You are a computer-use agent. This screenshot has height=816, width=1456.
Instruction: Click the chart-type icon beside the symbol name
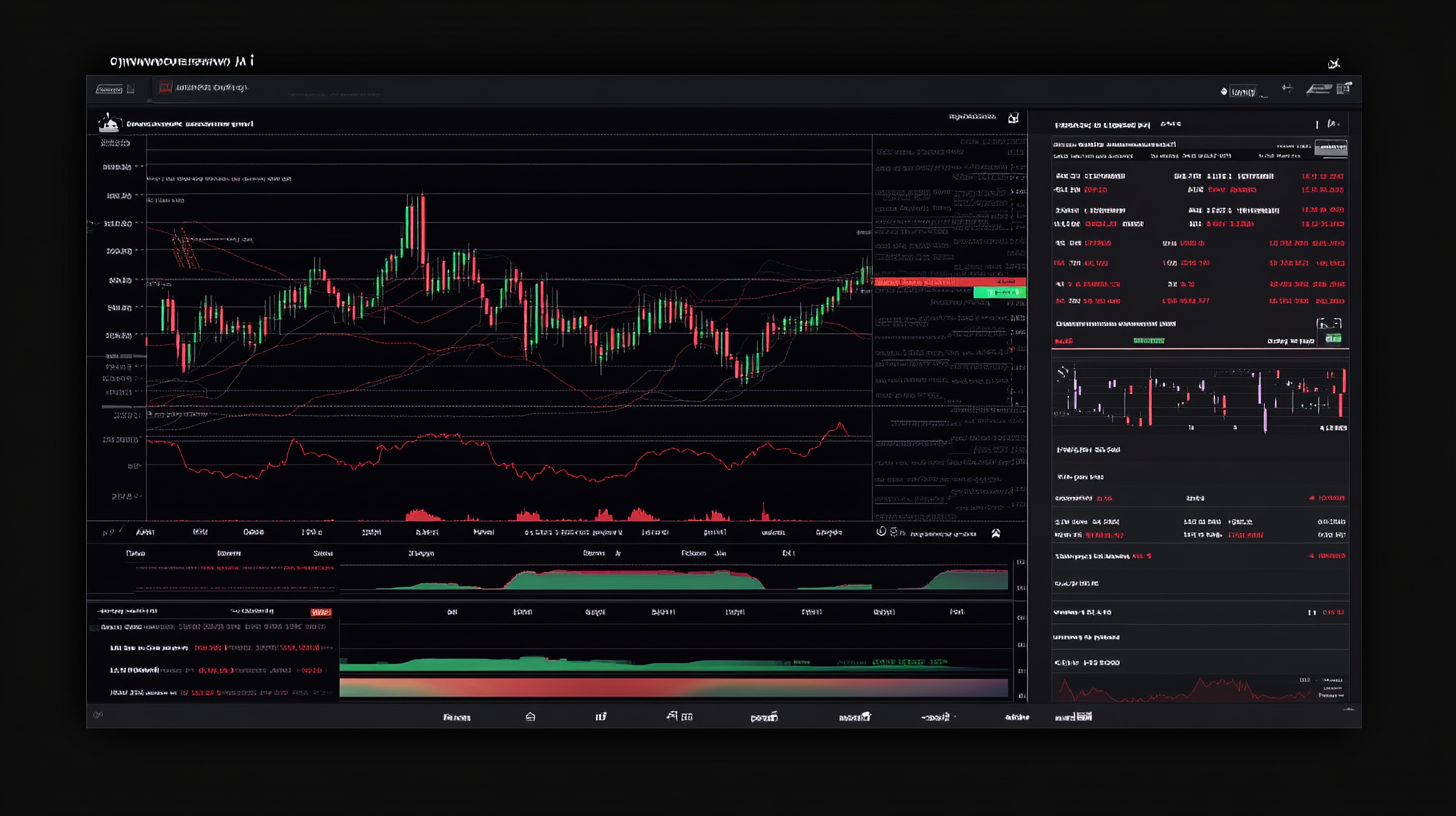click(x=110, y=122)
